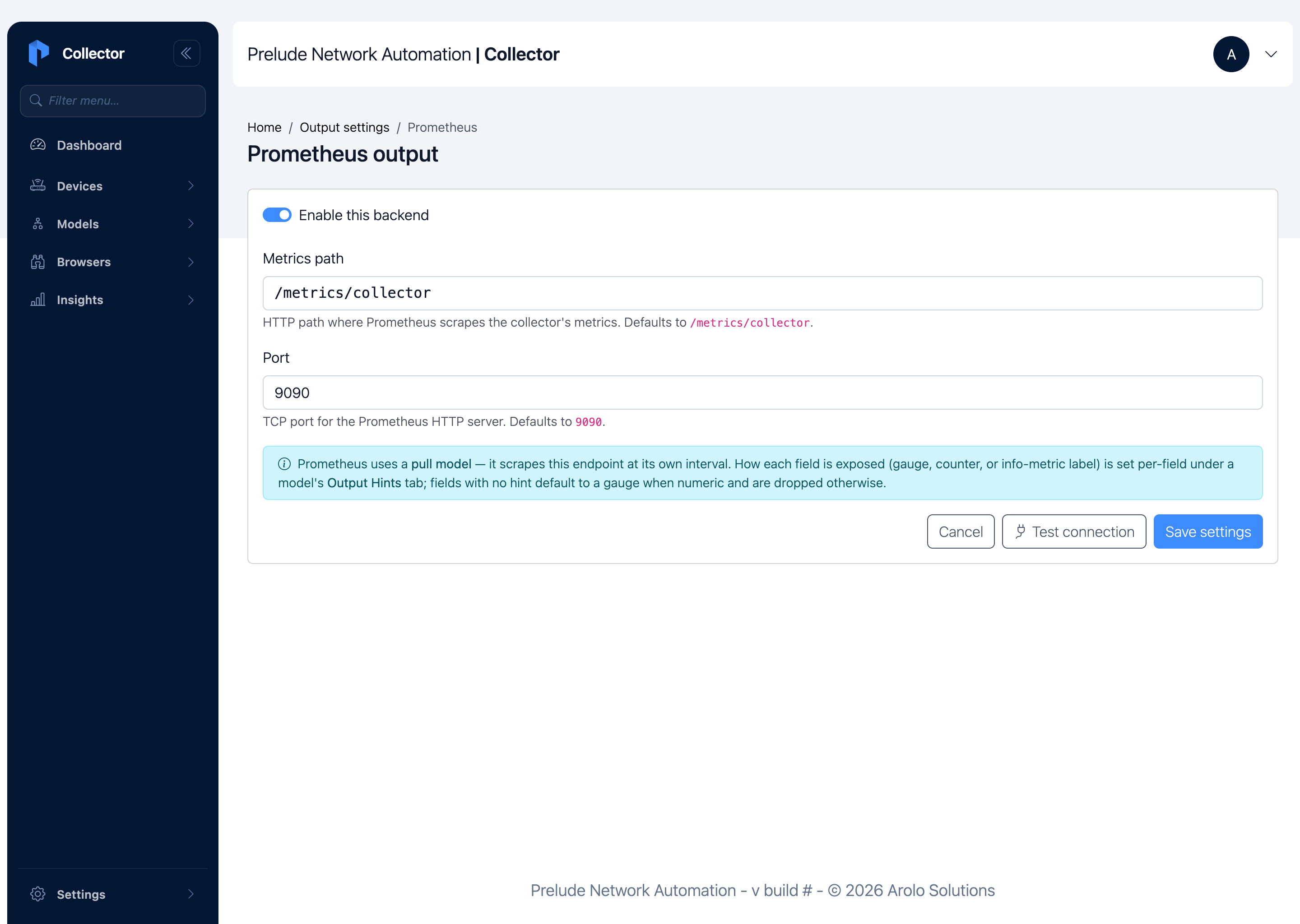Click the Port field label
This screenshot has width=1300, height=924.
coord(275,358)
